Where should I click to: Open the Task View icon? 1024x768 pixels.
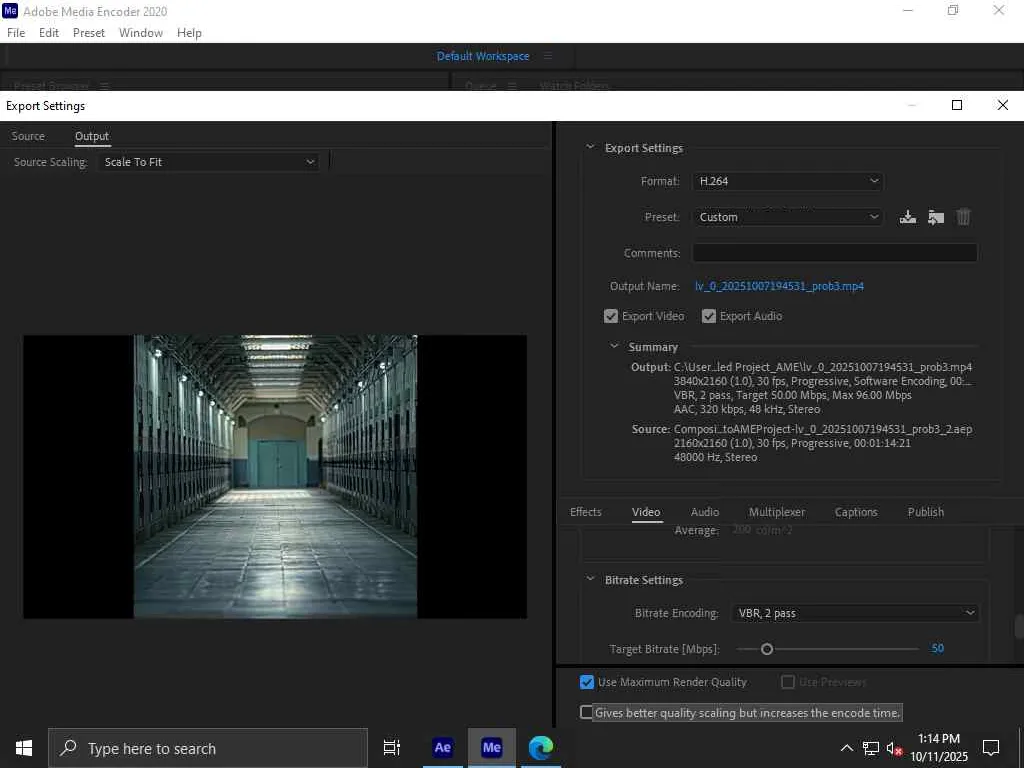tap(392, 748)
